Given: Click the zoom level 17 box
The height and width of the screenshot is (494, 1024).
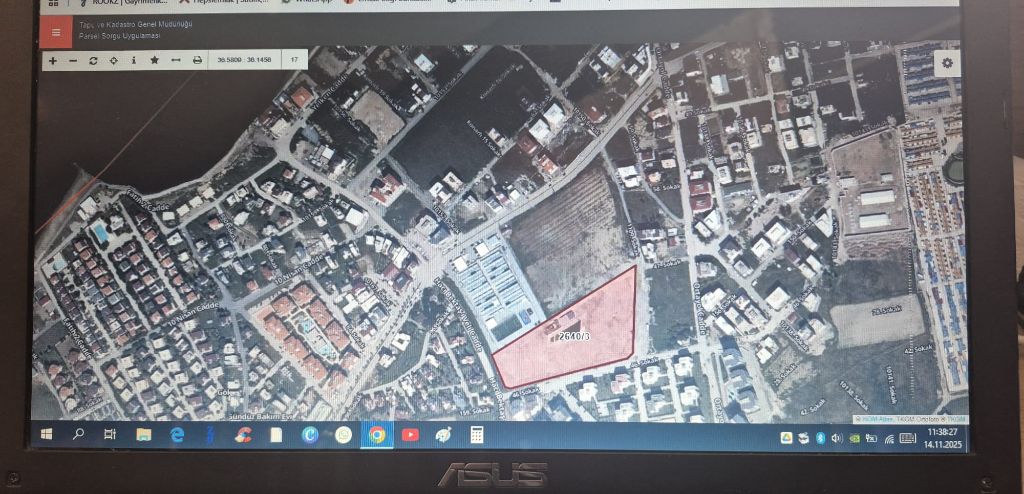Looking at the screenshot, I should tap(295, 61).
